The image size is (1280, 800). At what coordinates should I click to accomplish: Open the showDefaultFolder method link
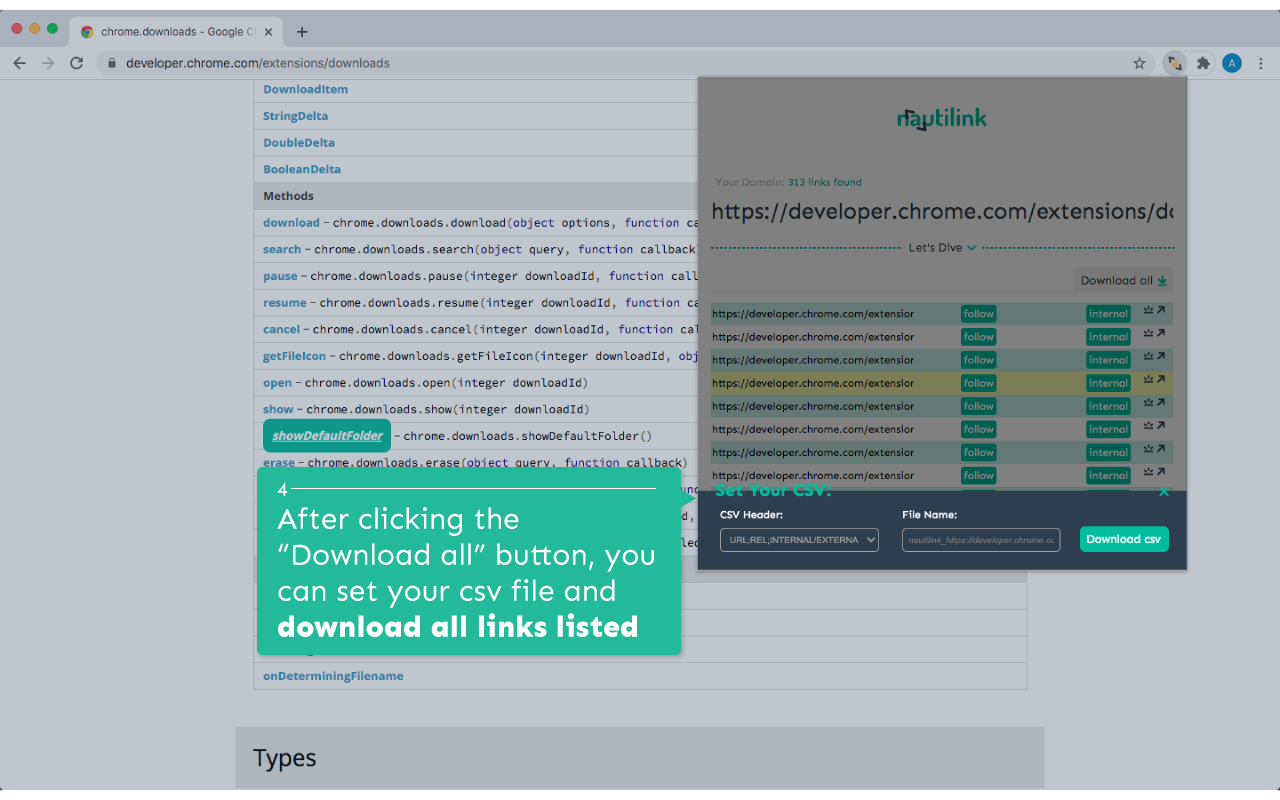click(326, 435)
